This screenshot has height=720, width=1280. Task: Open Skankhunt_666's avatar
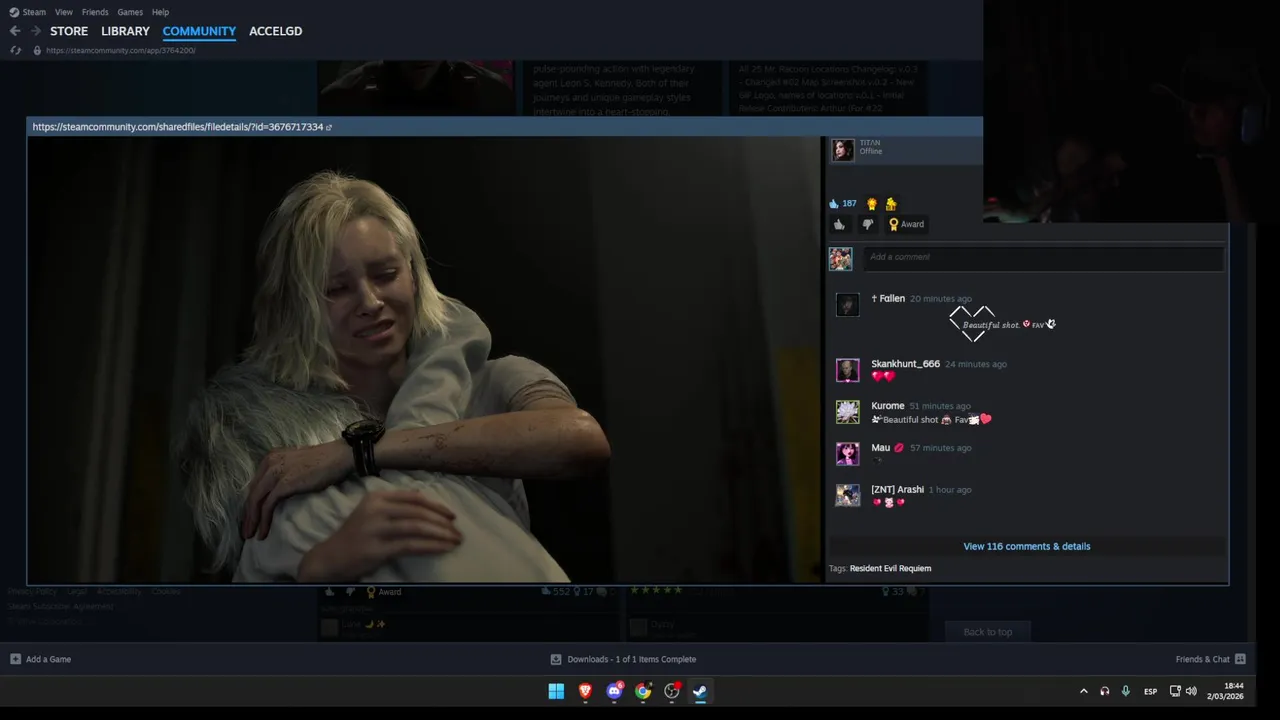(x=847, y=370)
